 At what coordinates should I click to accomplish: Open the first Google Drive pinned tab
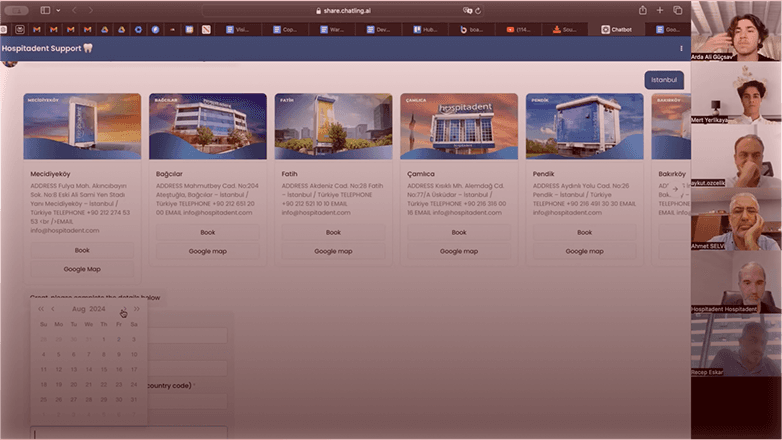pos(105,29)
